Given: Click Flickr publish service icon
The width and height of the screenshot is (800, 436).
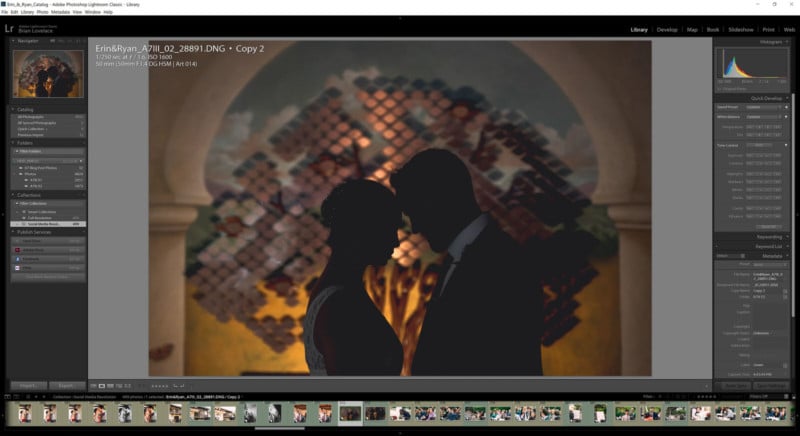Looking at the screenshot, I should click(17, 268).
